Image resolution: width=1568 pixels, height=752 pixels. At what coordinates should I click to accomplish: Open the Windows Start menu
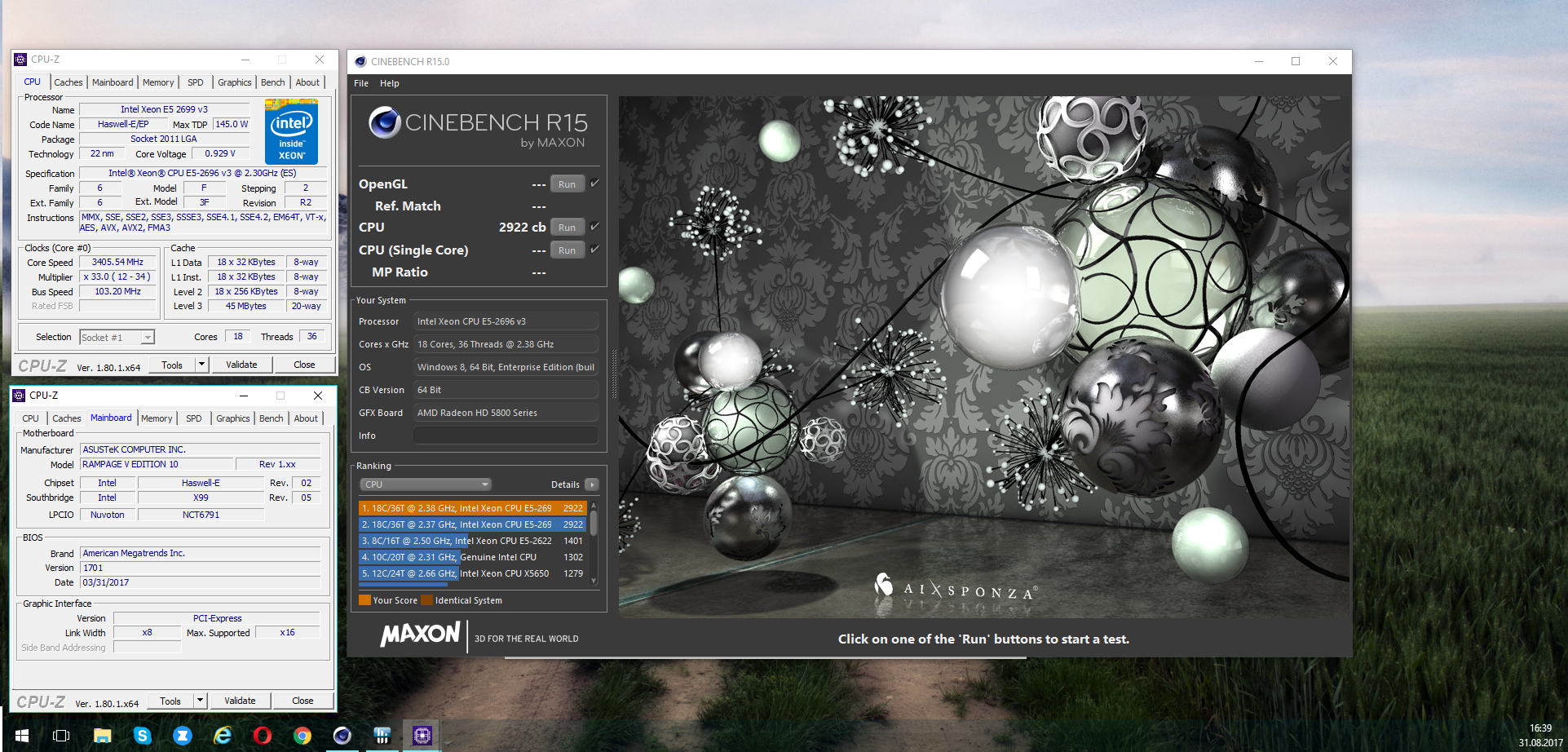click(22, 736)
